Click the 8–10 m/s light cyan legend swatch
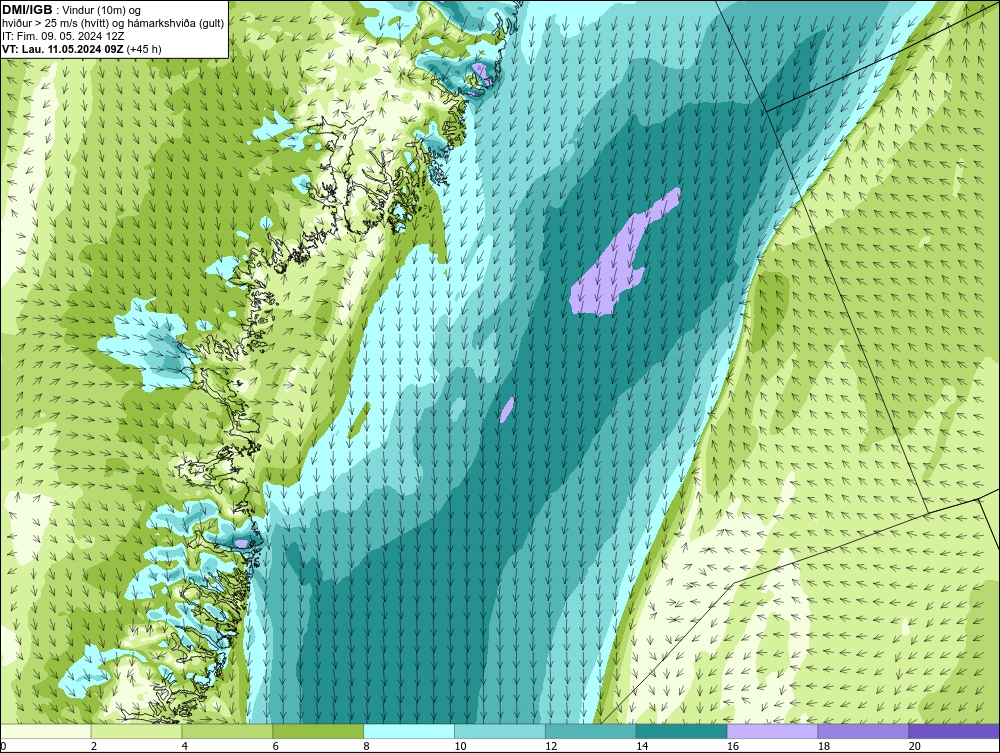1000x753 pixels. 409,731
